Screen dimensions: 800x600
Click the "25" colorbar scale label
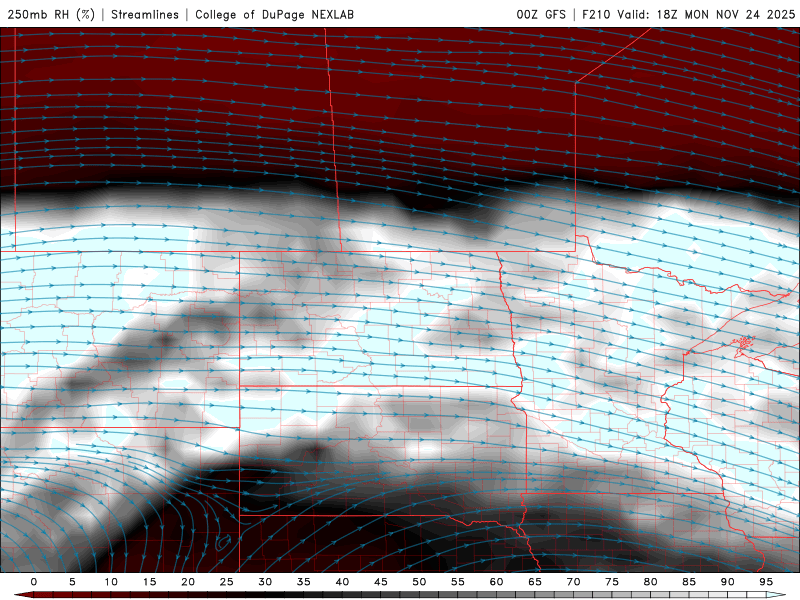tap(227, 582)
